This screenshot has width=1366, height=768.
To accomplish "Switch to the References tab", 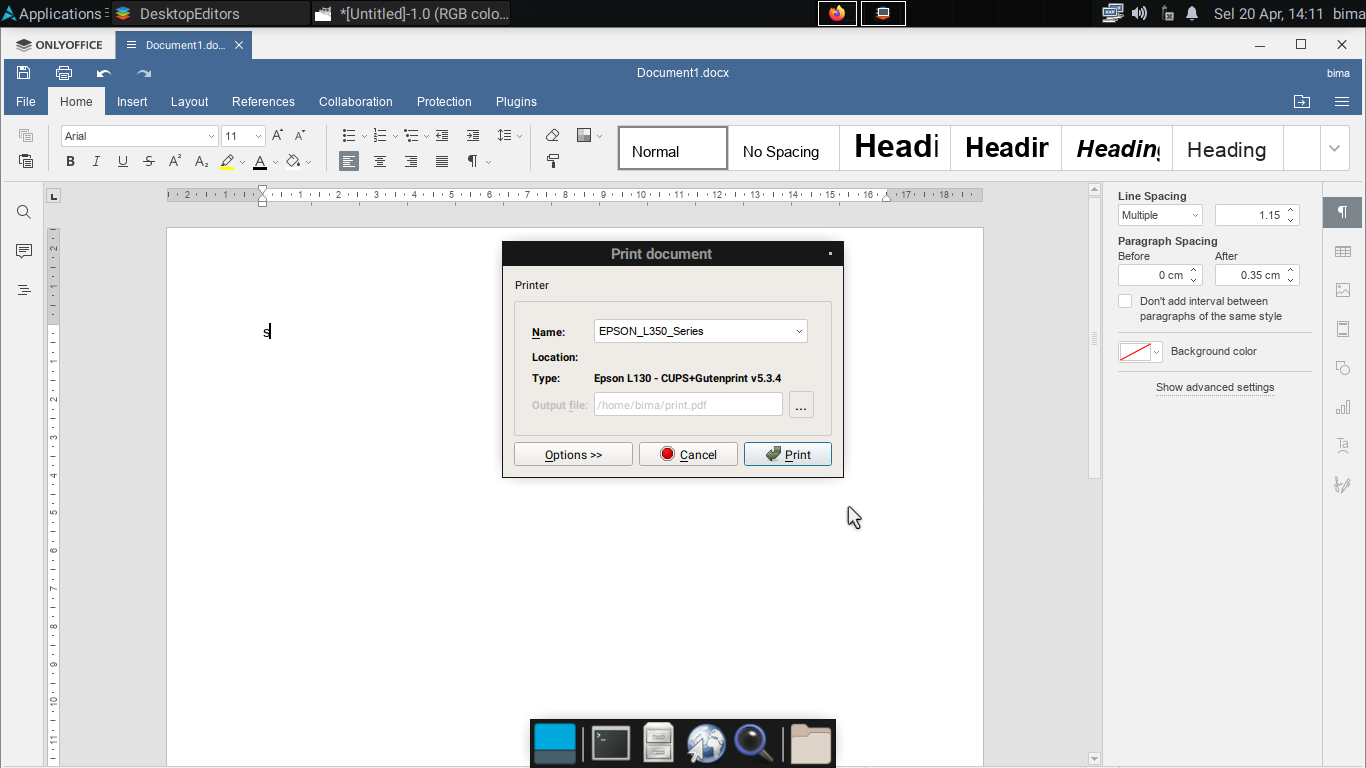I will pos(263,101).
